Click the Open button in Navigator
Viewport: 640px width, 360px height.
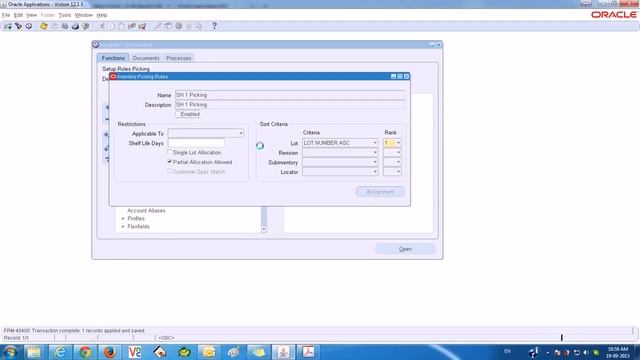coord(405,249)
